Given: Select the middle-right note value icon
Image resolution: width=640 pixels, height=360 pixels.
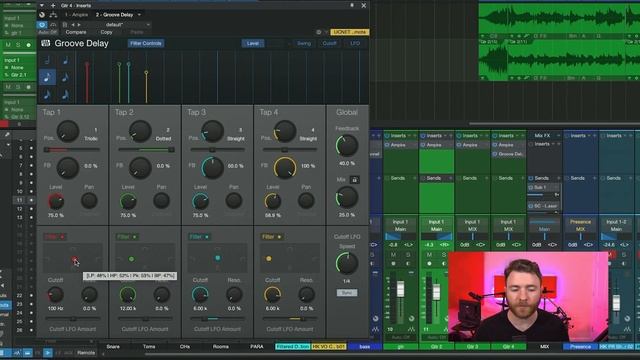Looking at the screenshot, I should (65, 77).
